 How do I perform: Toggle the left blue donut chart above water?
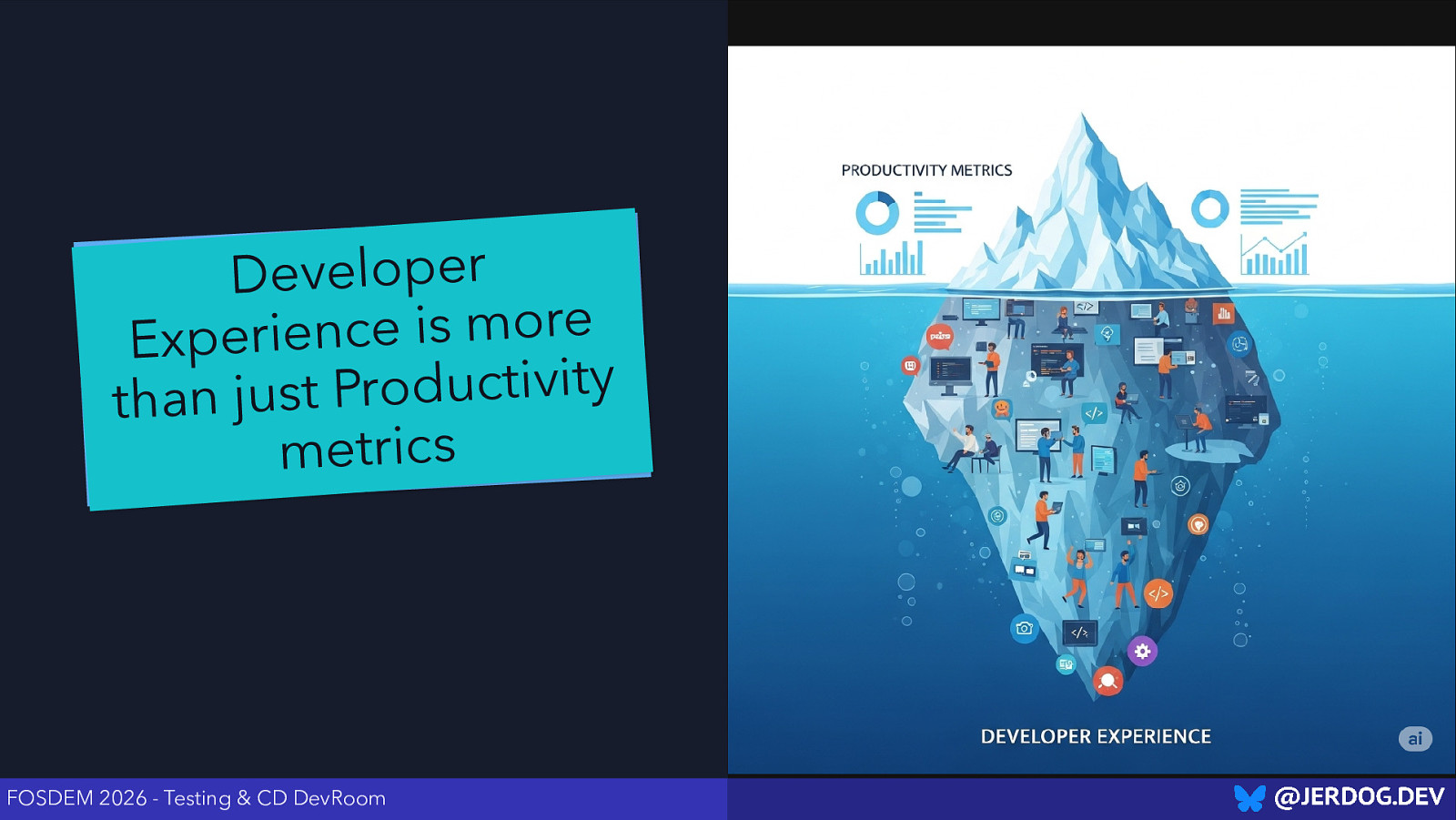pos(876,209)
